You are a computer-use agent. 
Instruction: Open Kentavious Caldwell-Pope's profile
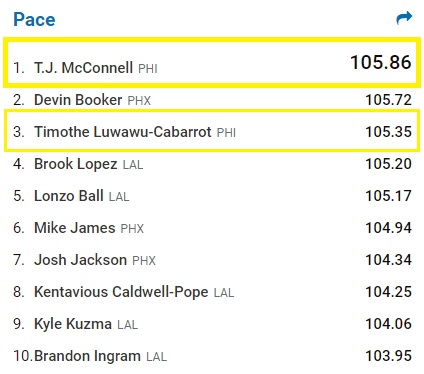121,292
